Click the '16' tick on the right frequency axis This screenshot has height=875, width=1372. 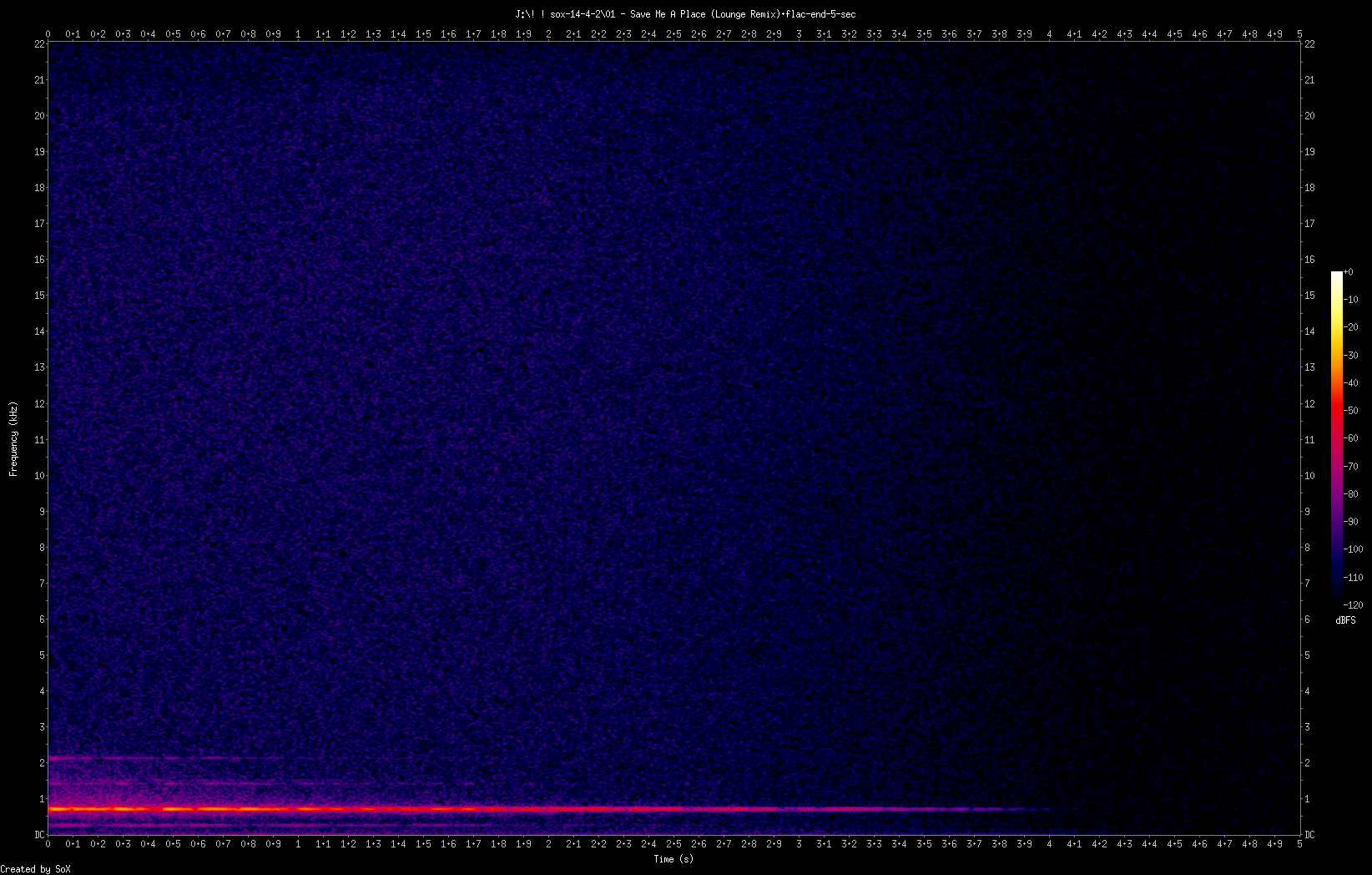(1309, 260)
